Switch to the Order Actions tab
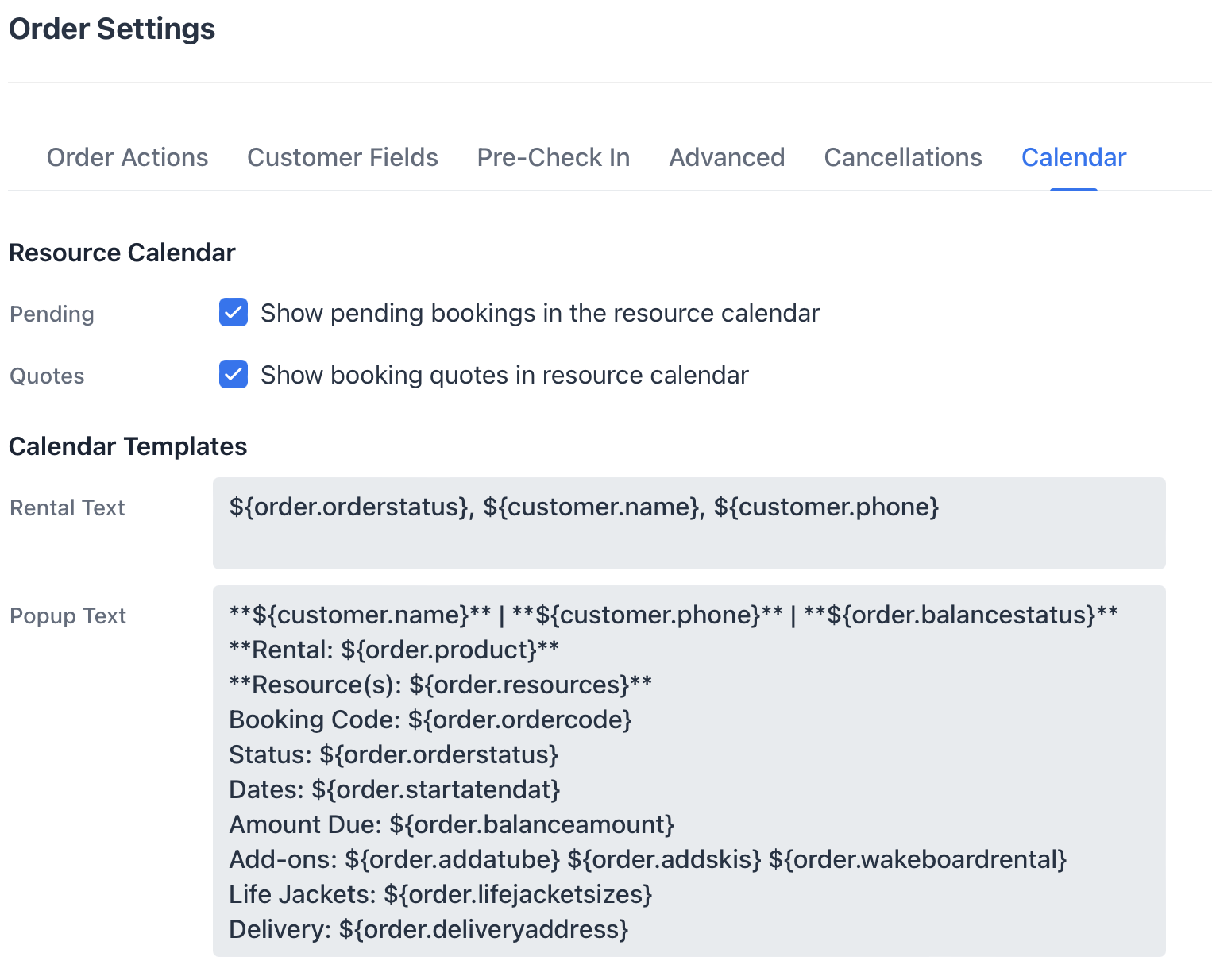Image resolution: width=1212 pixels, height=980 pixels. pyautogui.click(x=127, y=157)
